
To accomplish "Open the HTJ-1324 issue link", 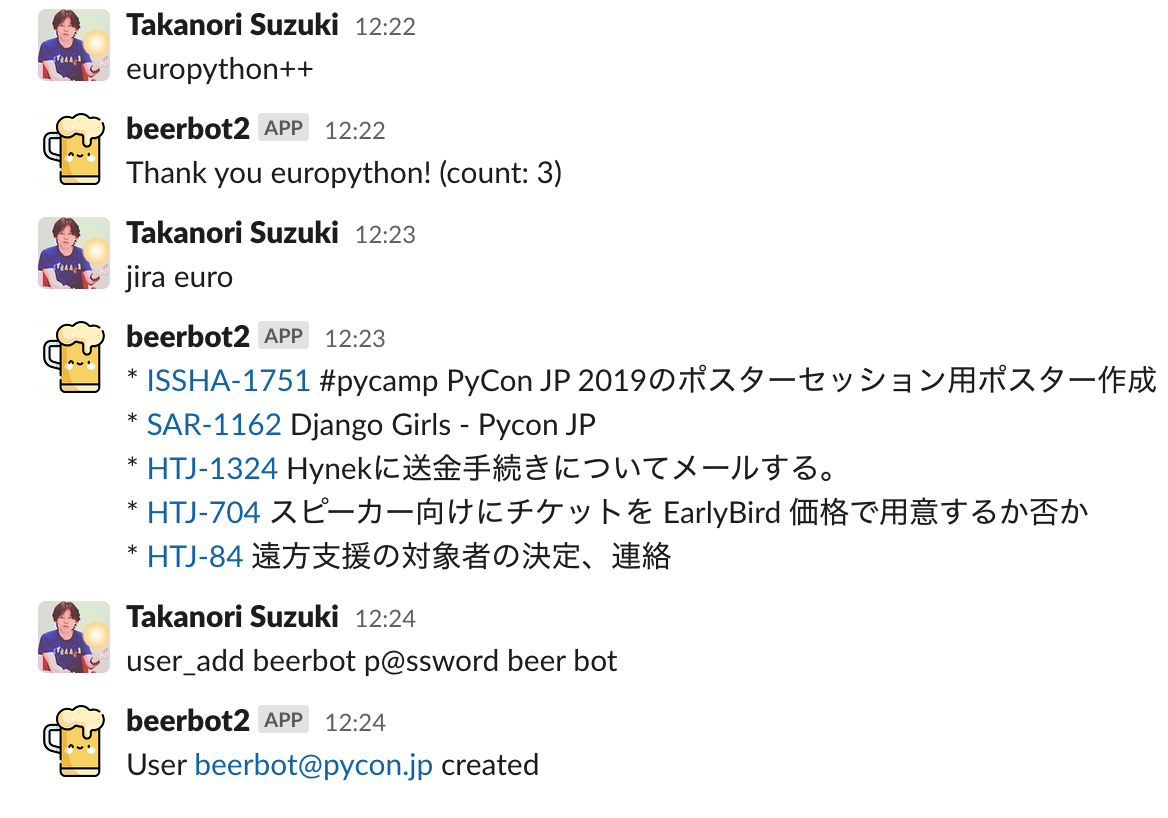I will [x=212, y=469].
